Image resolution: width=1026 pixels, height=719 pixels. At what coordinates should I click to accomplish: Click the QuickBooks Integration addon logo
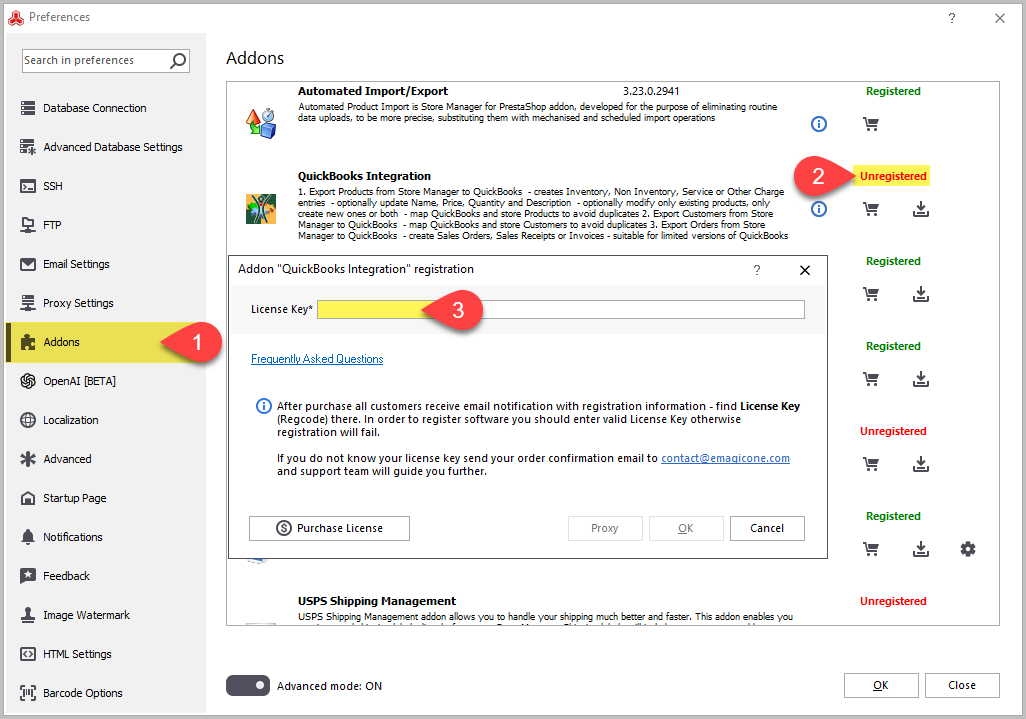(260, 209)
